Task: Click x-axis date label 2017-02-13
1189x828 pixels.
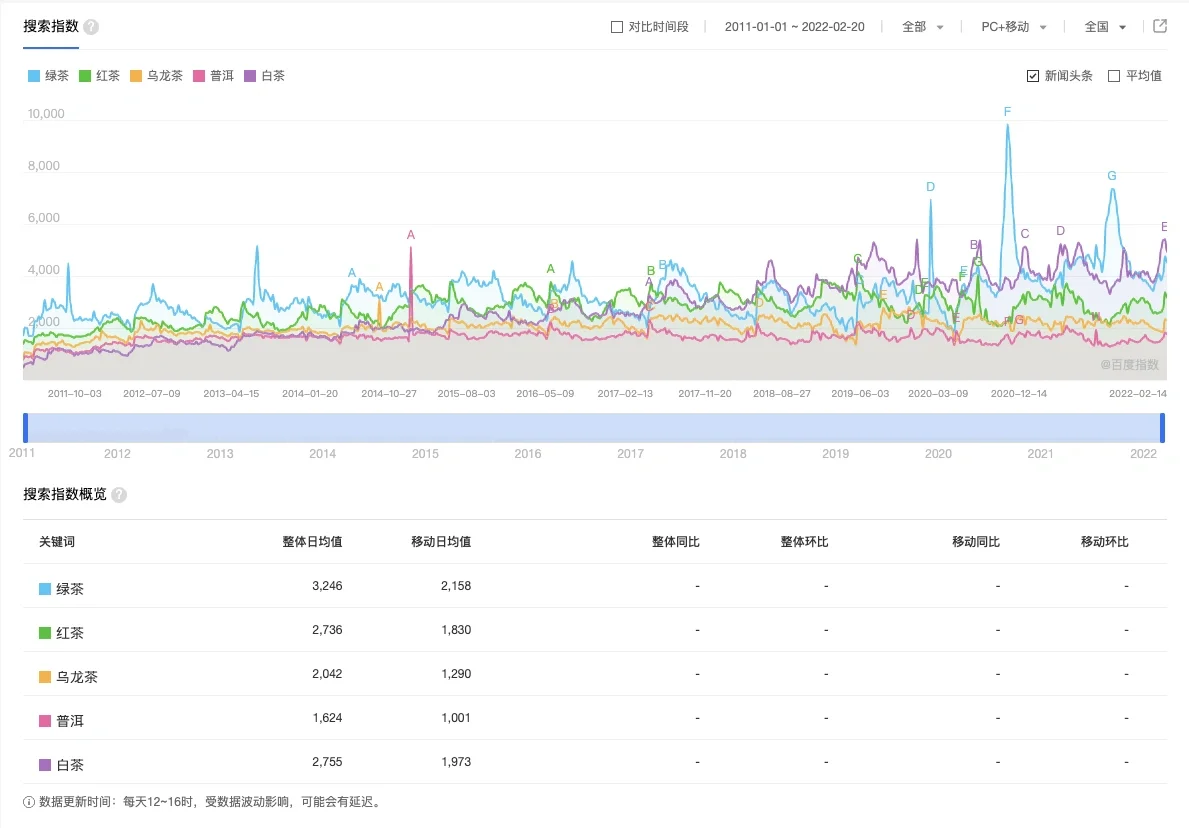Action: [625, 394]
